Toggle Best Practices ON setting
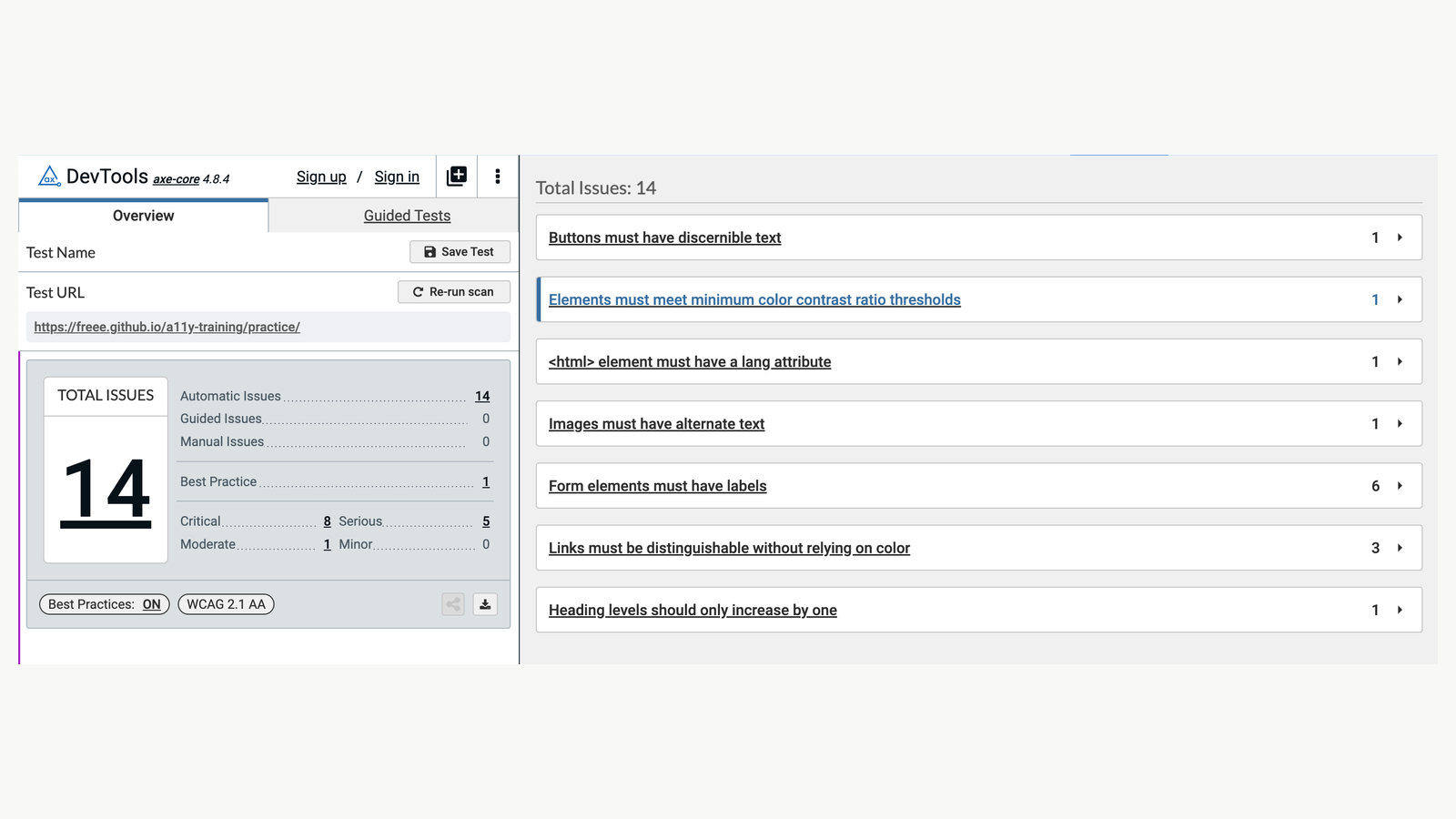The image size is (1456, 819). pos(105,604)
